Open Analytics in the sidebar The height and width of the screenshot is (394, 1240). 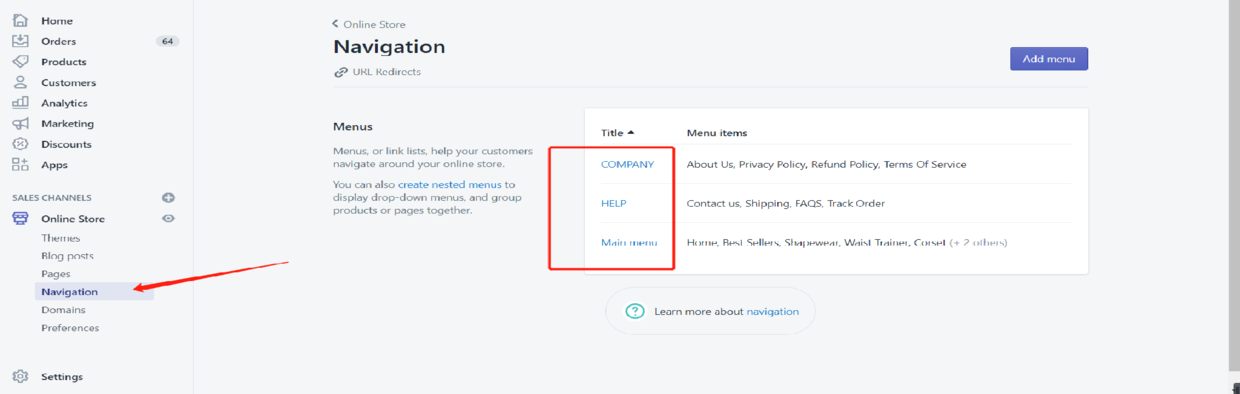point(64,103)
